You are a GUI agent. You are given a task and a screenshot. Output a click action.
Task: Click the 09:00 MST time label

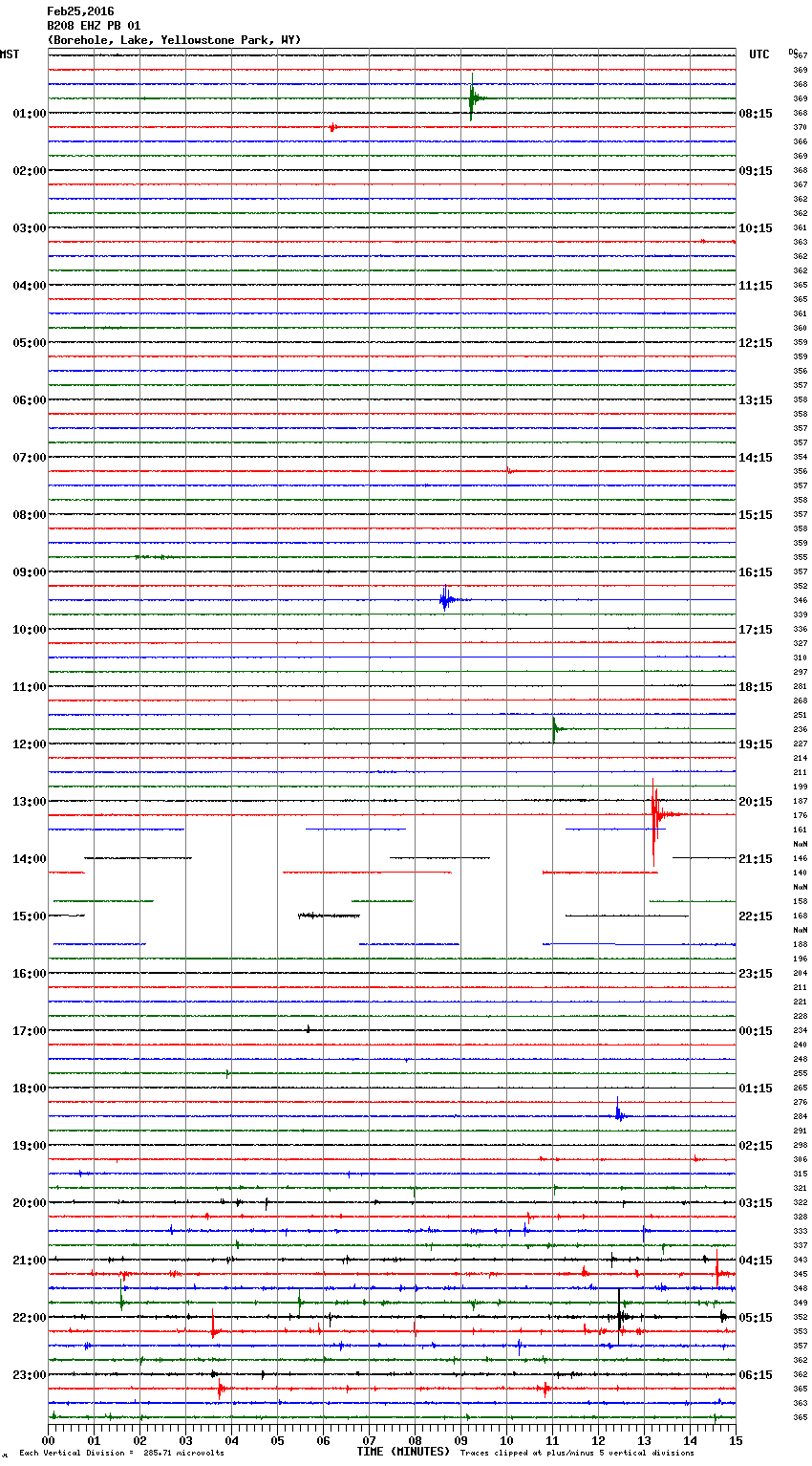30,572
